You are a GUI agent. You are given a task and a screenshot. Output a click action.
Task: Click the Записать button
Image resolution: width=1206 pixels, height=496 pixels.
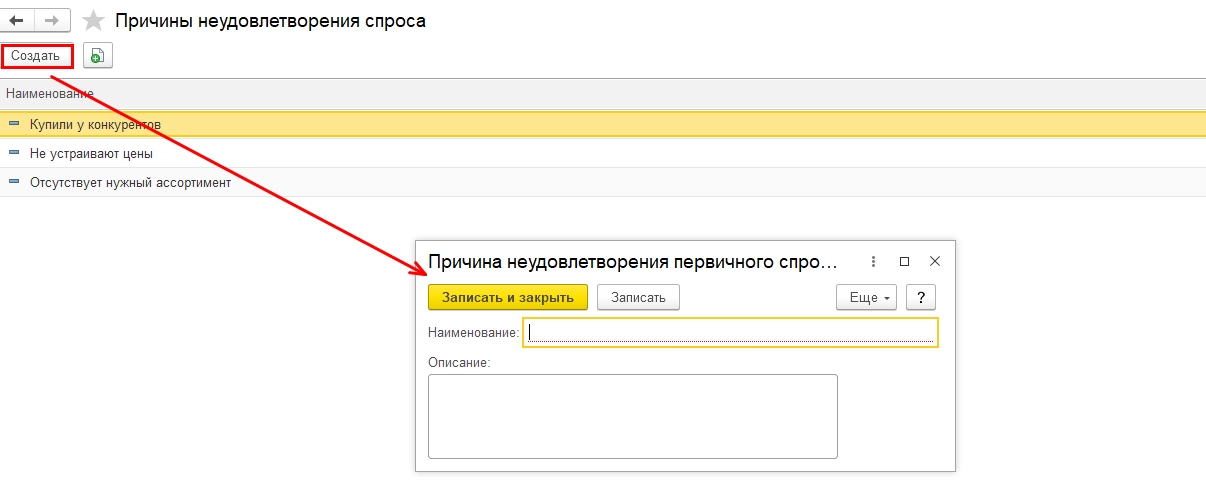pos(638,297)
